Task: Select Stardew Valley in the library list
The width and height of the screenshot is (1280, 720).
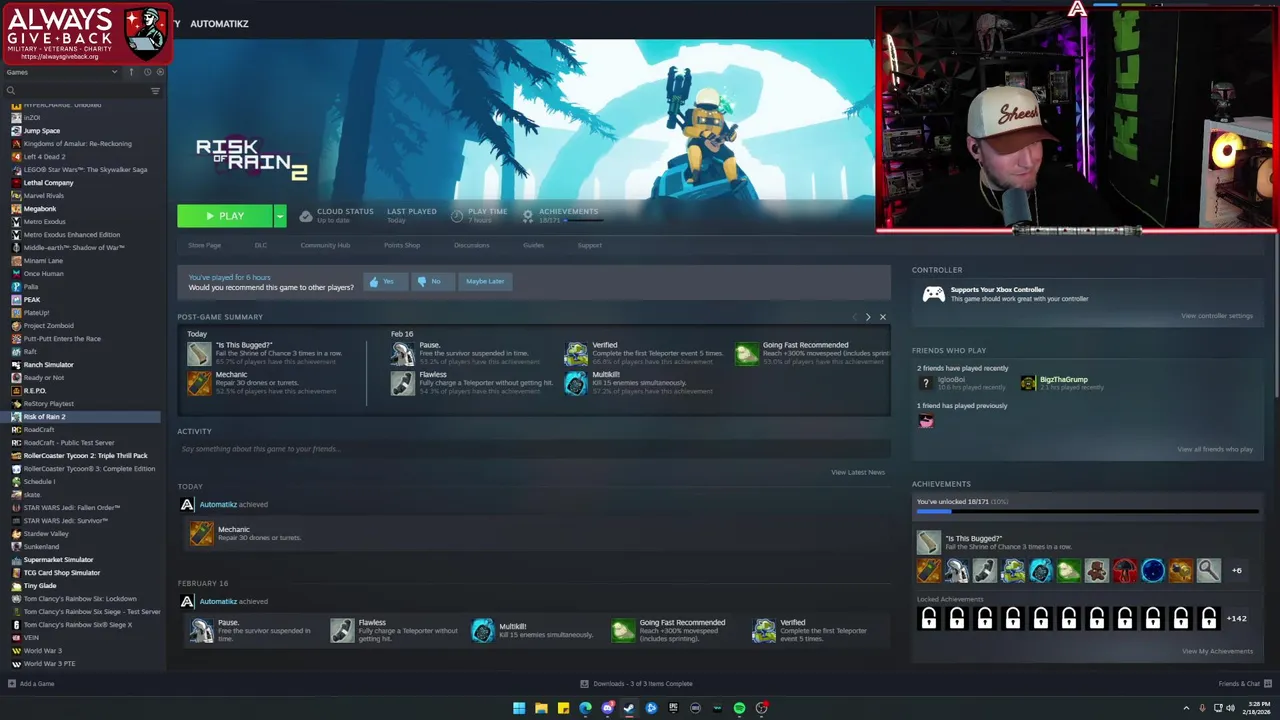Action: (x=46, y=534)
